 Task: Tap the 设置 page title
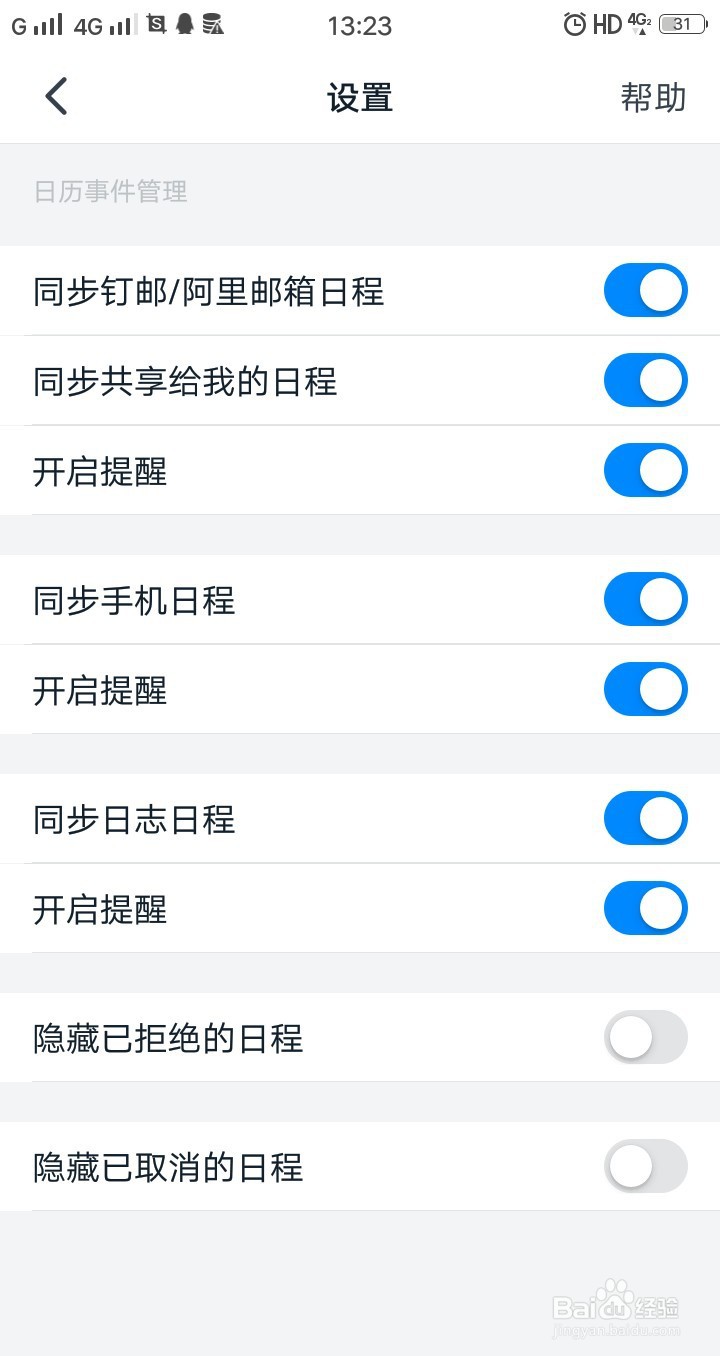point(360,98)
